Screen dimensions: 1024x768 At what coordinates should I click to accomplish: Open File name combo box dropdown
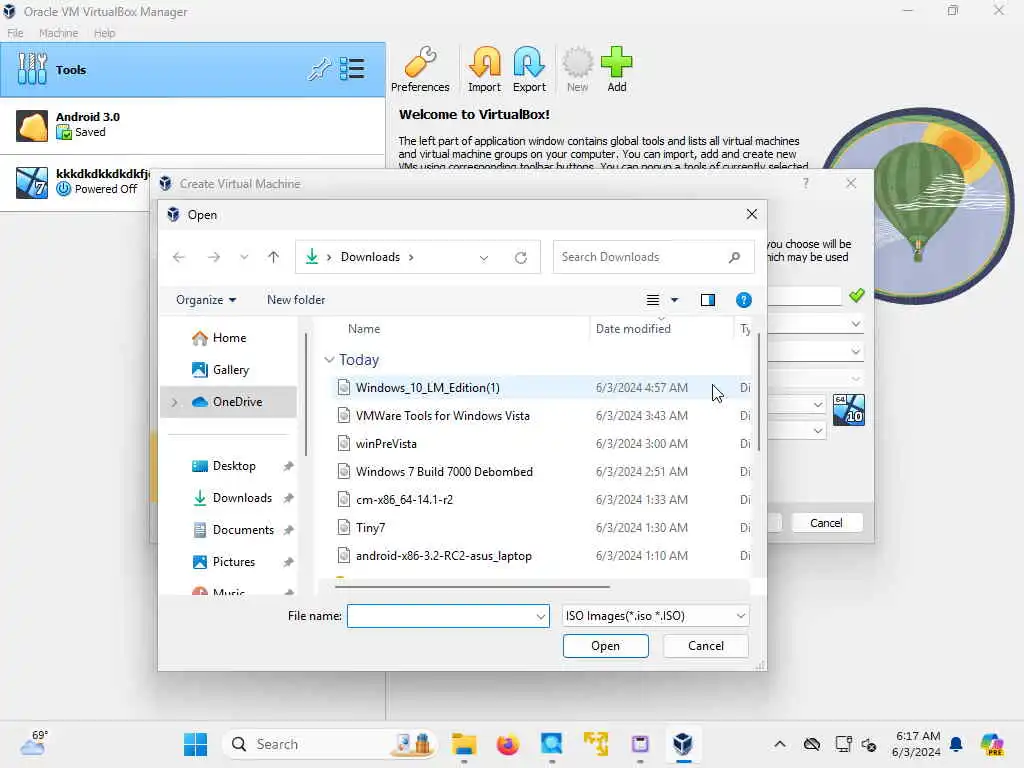(541, 616)
